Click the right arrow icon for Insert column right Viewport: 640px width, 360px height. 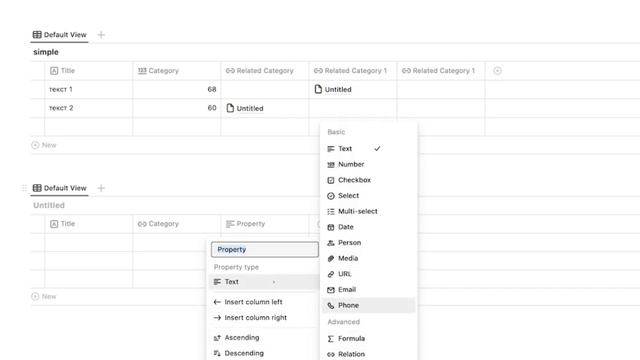click(x=217, y=318)
